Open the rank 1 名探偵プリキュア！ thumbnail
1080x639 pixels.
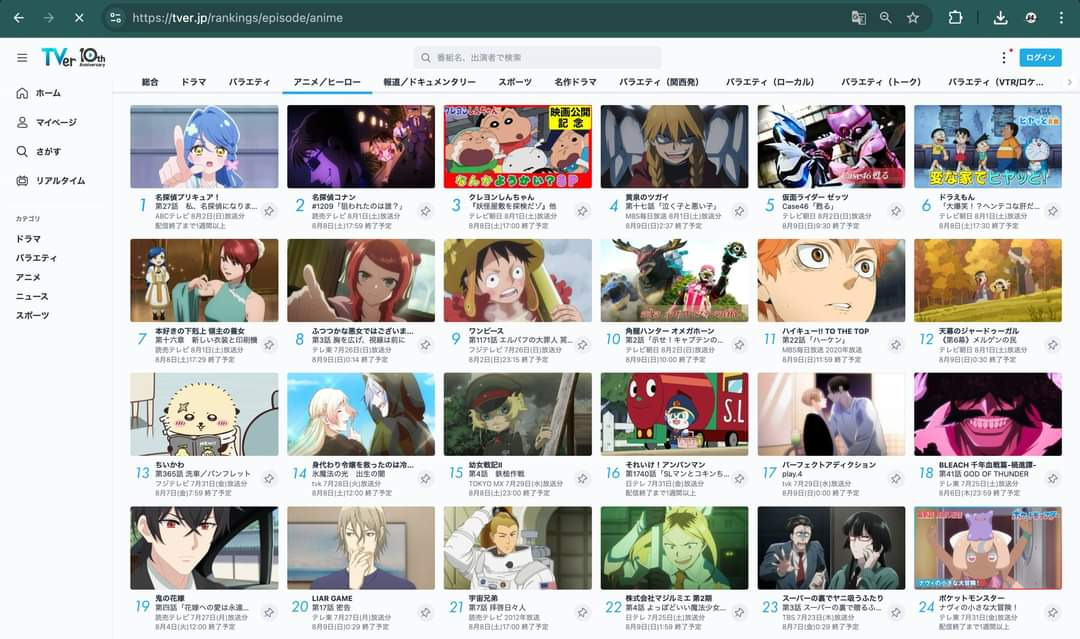coord(204,147)
